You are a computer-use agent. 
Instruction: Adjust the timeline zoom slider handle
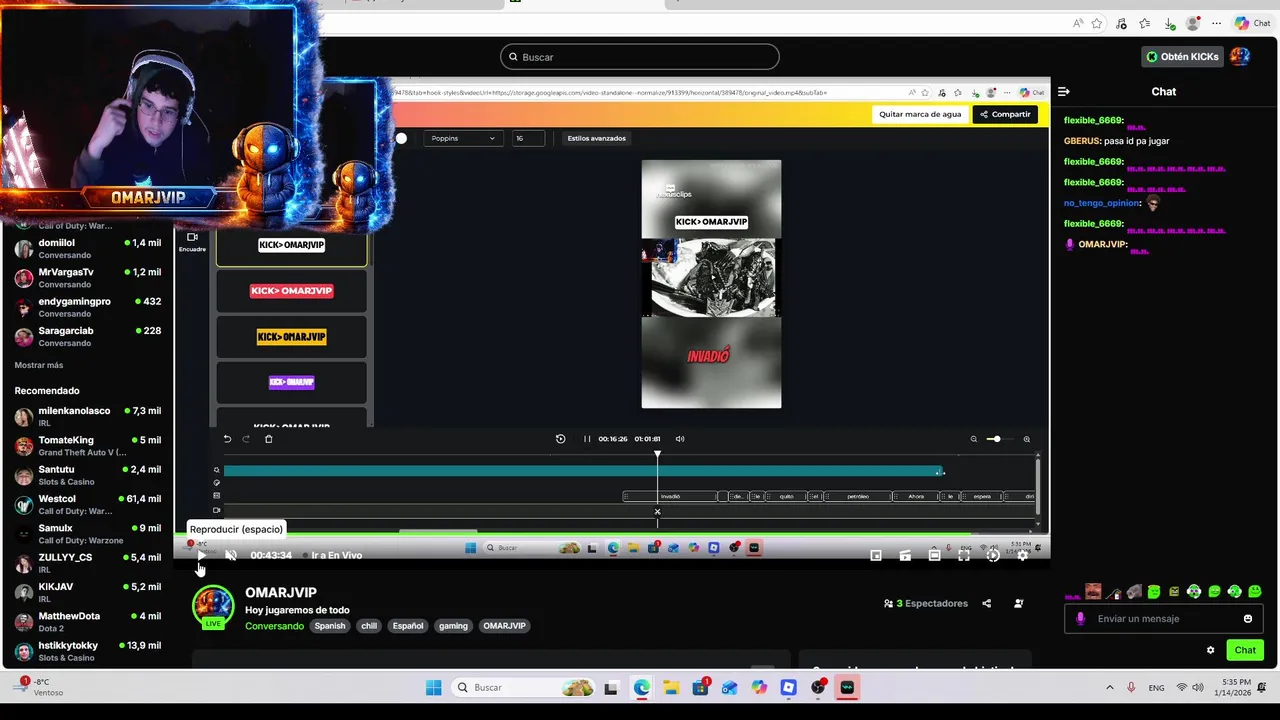(x=995, y=439)
